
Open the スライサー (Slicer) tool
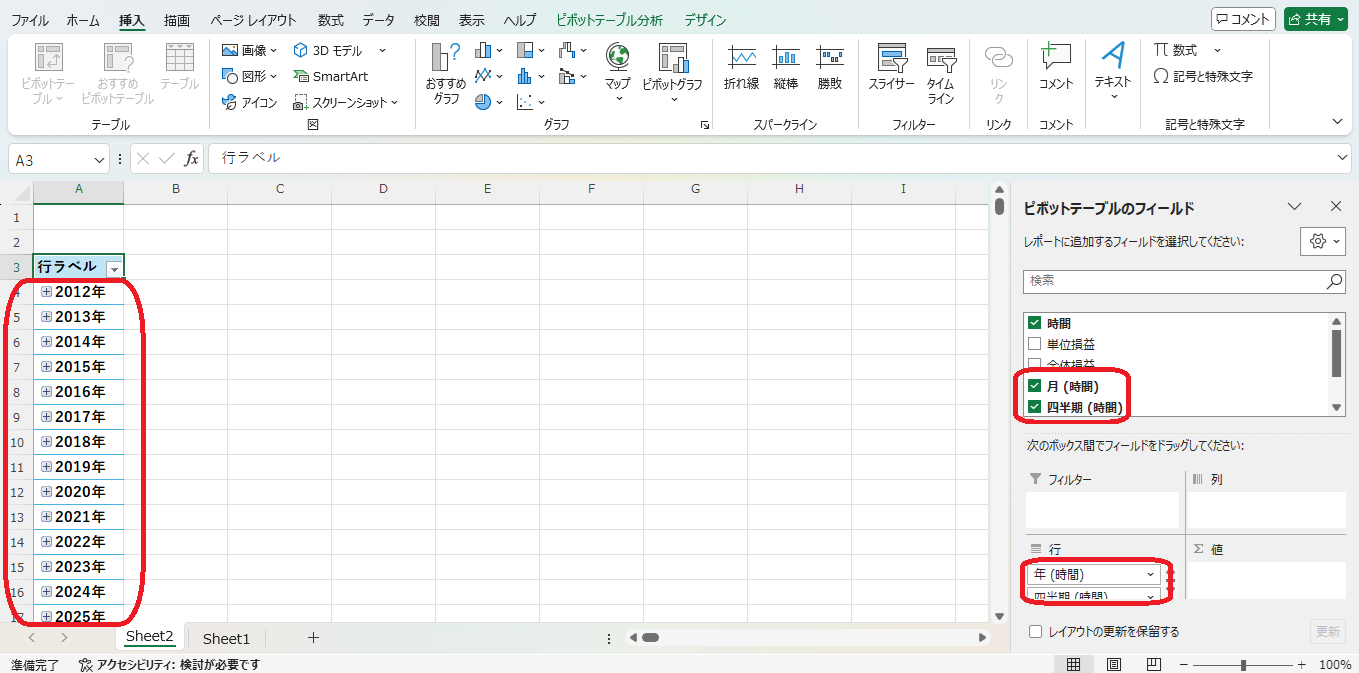coord(891,70)
